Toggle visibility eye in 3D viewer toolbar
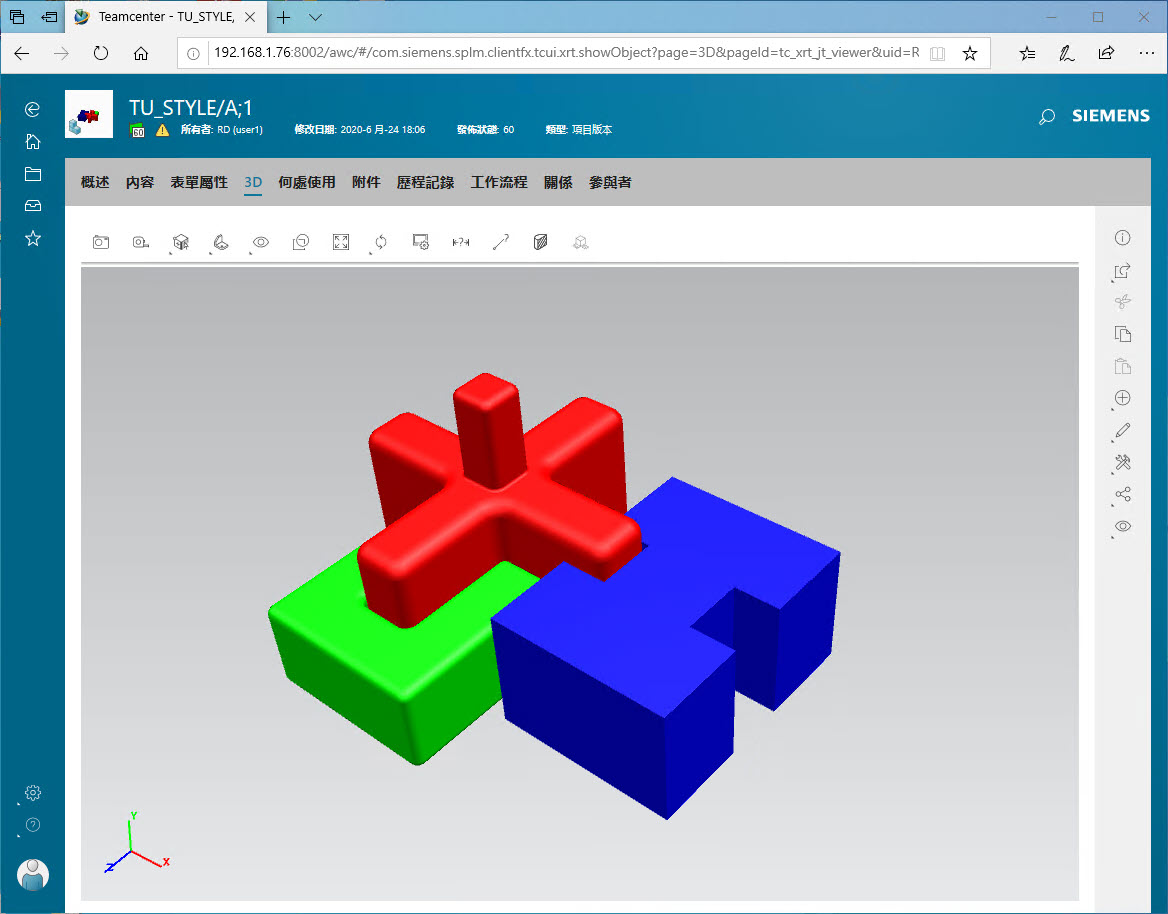This screenshot has width=1168, height=914. [261, 242]
